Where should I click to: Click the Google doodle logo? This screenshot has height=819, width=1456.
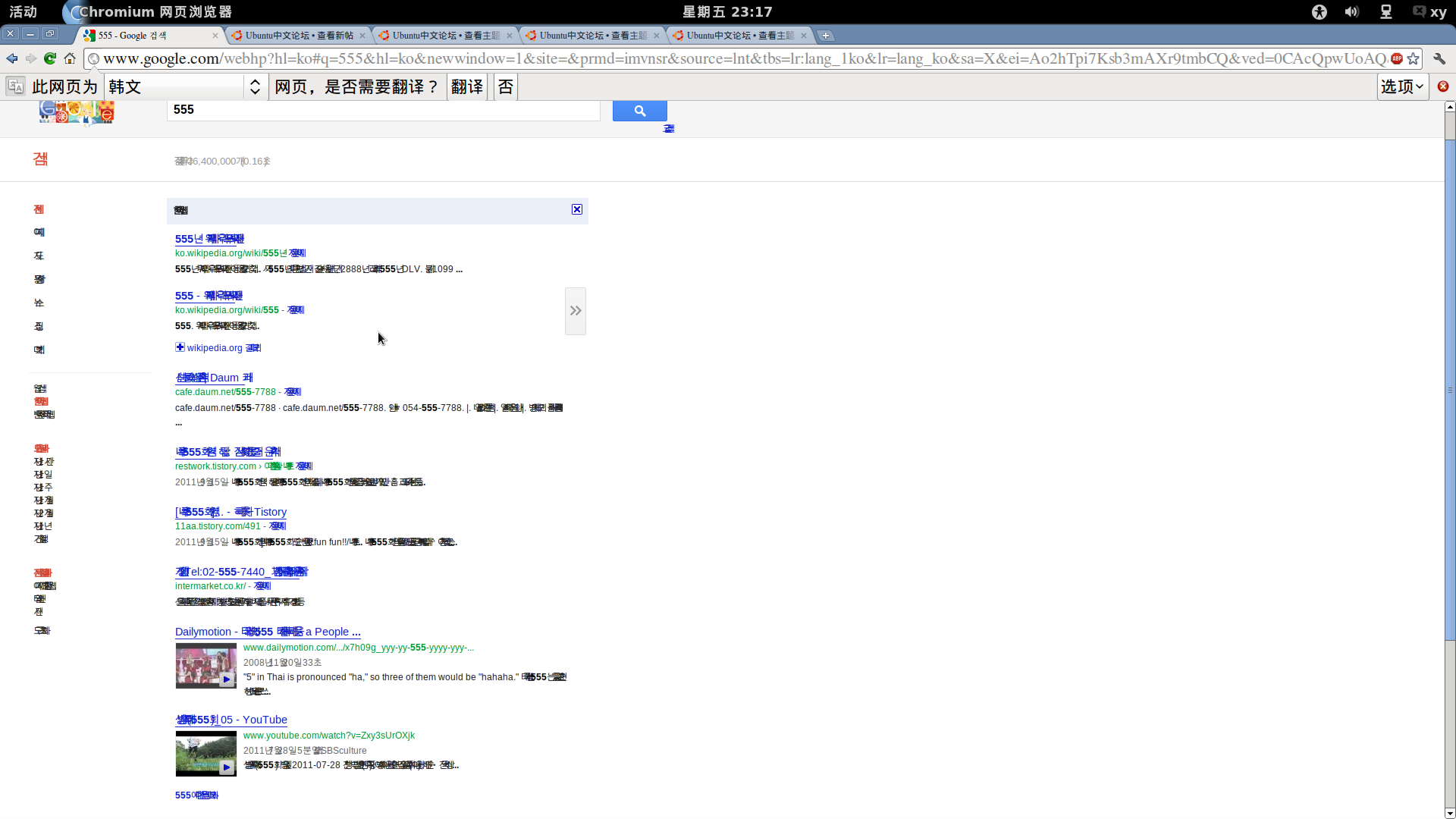point(77,111)
